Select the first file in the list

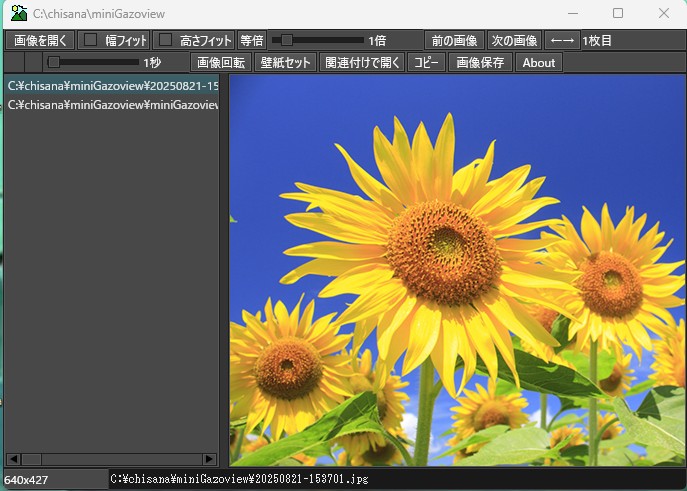click(x=112, y=86)
